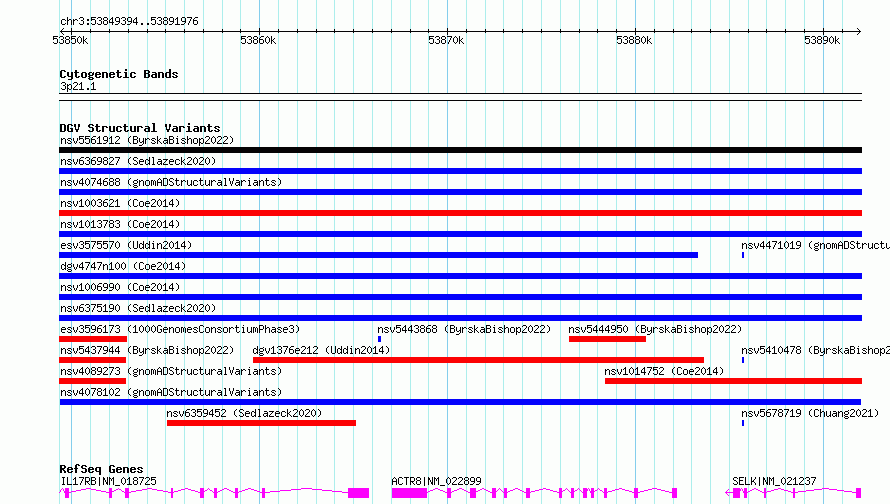890x504 pixels.
Task: Select the Cytogenetic Bands track title
Action: pyautogui.click(x=119, y=74)
